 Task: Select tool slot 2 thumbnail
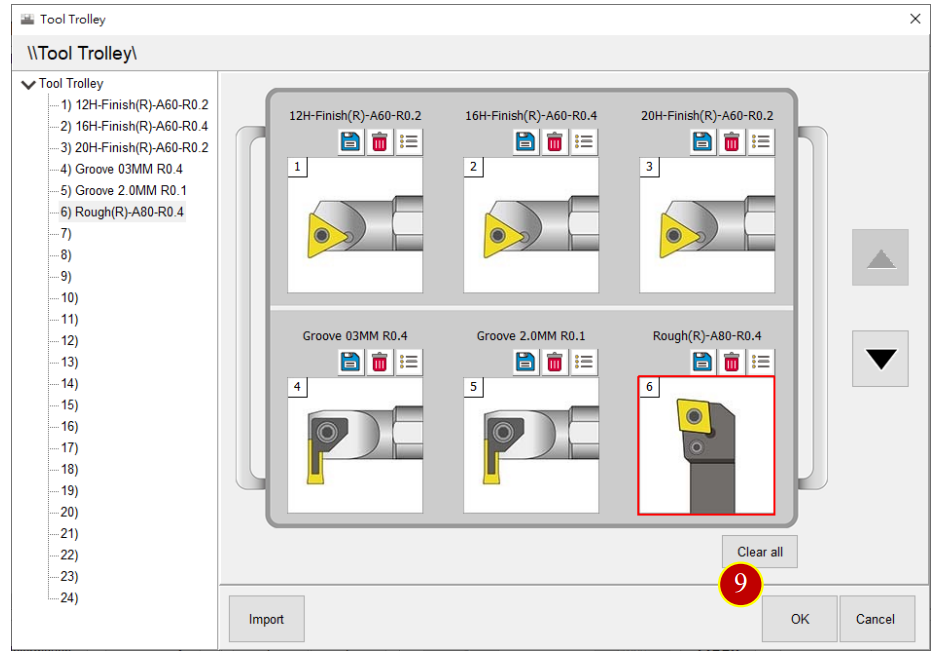tap(531, 225)
